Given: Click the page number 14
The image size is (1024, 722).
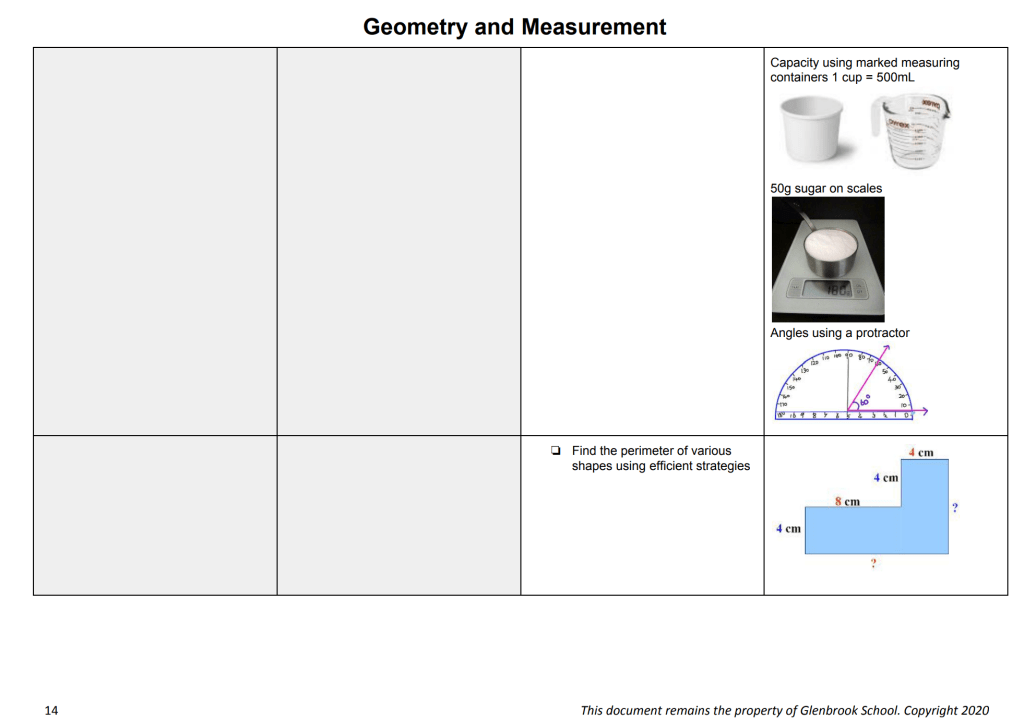Looking at the screenshot, I should coord(51,710).
